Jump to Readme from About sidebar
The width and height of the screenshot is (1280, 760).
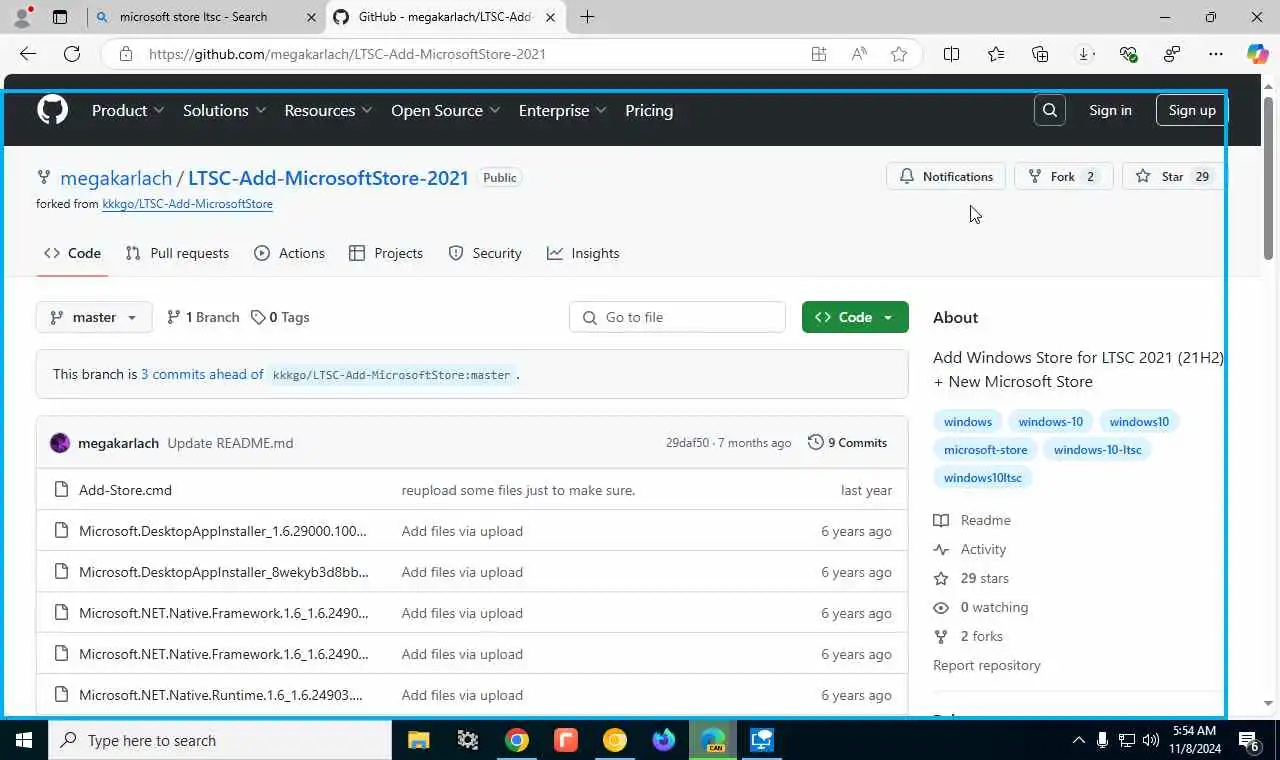[973, 520]
